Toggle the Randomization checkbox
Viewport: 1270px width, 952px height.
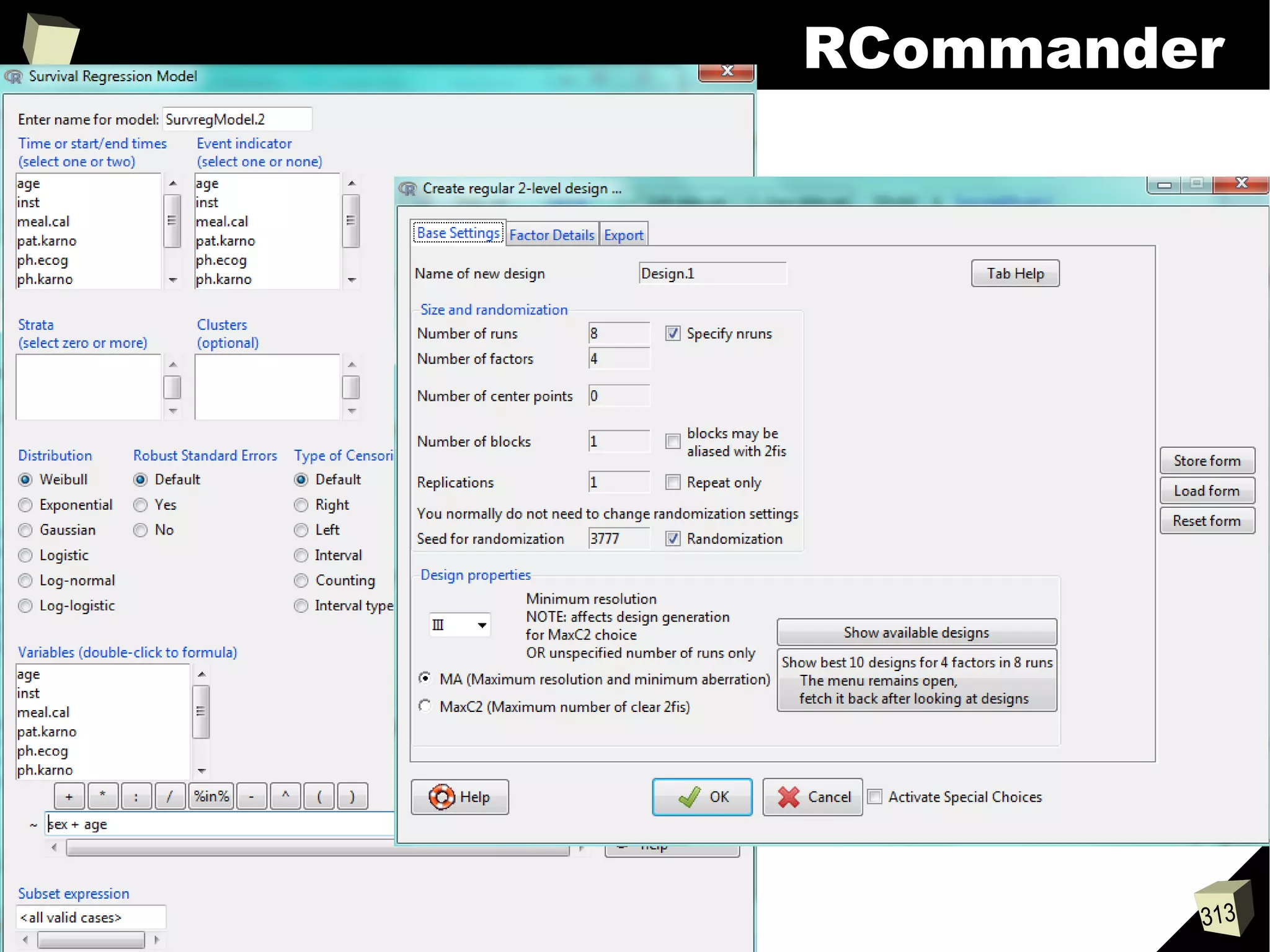click(x=673, y=538)
